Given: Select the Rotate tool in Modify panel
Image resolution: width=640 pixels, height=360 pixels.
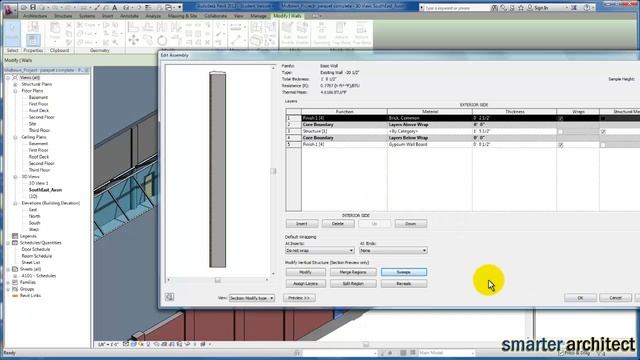Looking at the screenshot, I should [x=162, y=40].
